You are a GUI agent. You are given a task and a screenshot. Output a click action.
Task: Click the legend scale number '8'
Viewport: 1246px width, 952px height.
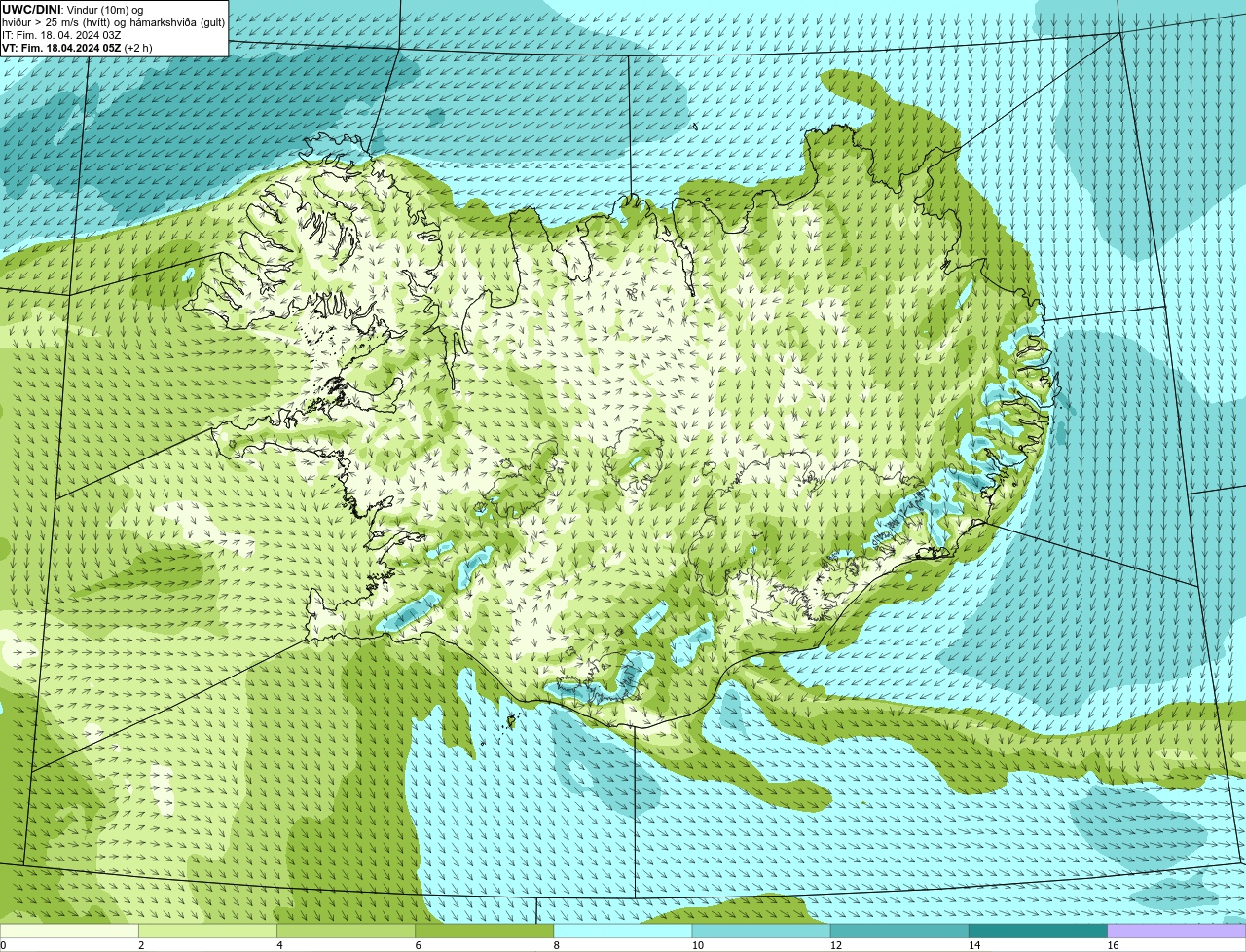pyautogui.click(x=556, y=945)
